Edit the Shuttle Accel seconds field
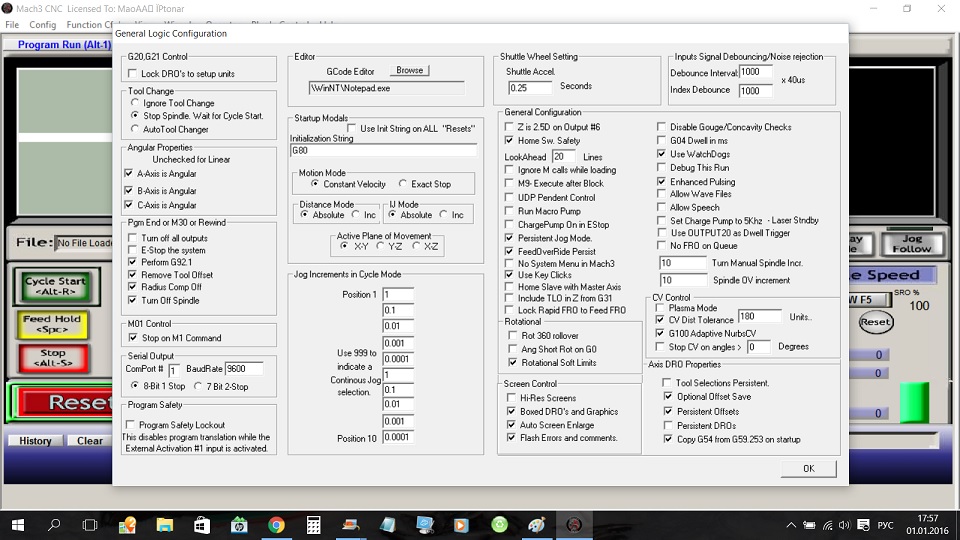 pos(530,88)
